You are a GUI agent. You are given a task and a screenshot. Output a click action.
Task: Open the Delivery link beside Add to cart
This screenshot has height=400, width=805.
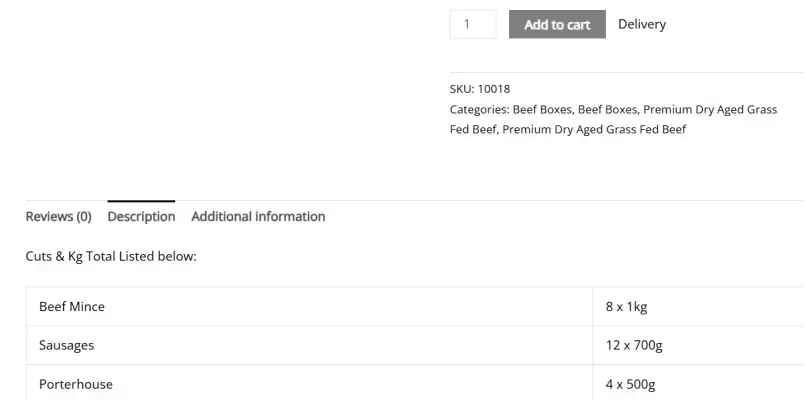click(x=642, y=24)
